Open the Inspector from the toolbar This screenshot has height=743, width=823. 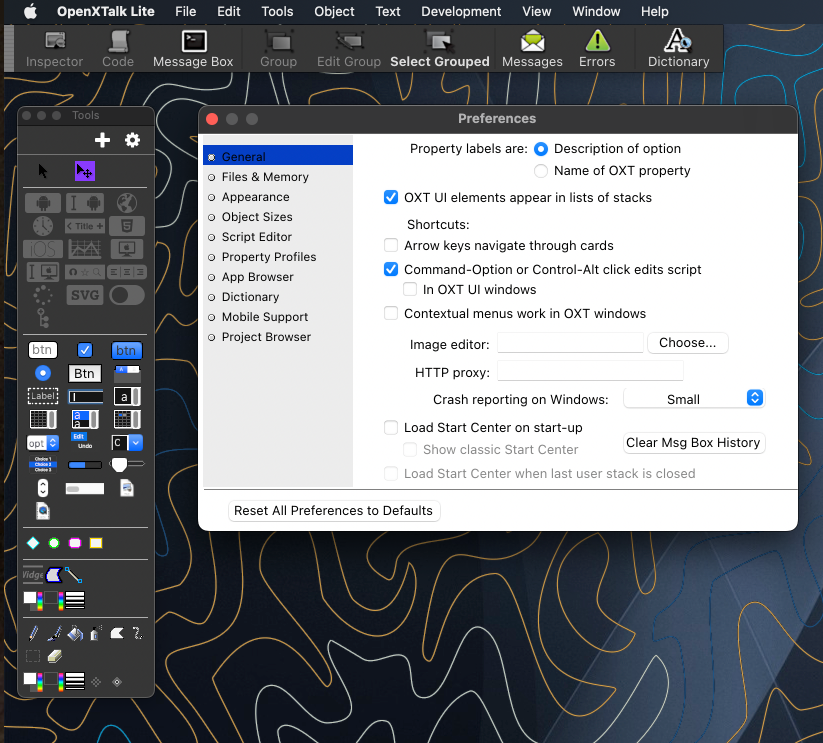coord(54,49)
